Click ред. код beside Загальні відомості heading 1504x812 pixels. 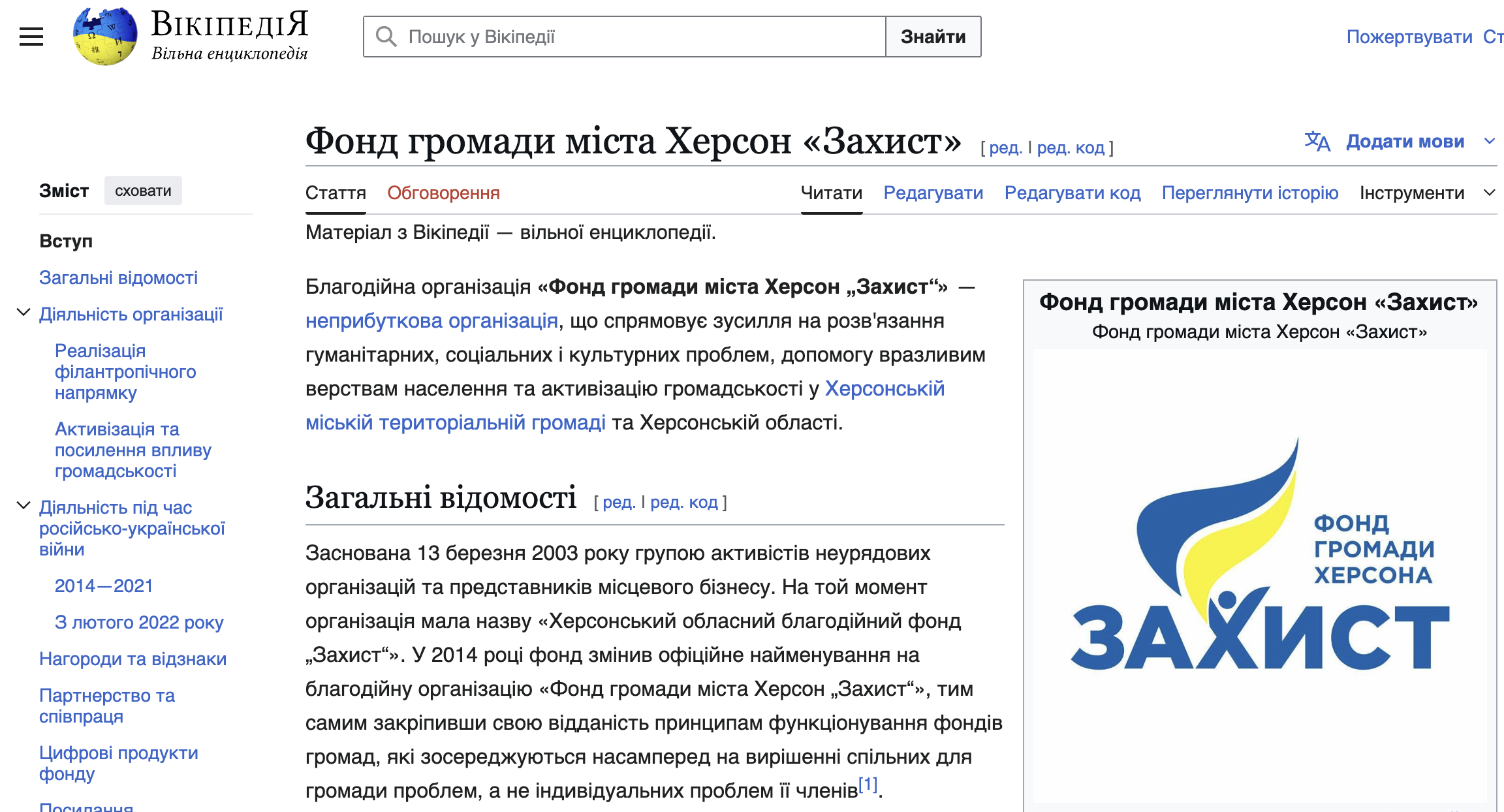point(684,502)
